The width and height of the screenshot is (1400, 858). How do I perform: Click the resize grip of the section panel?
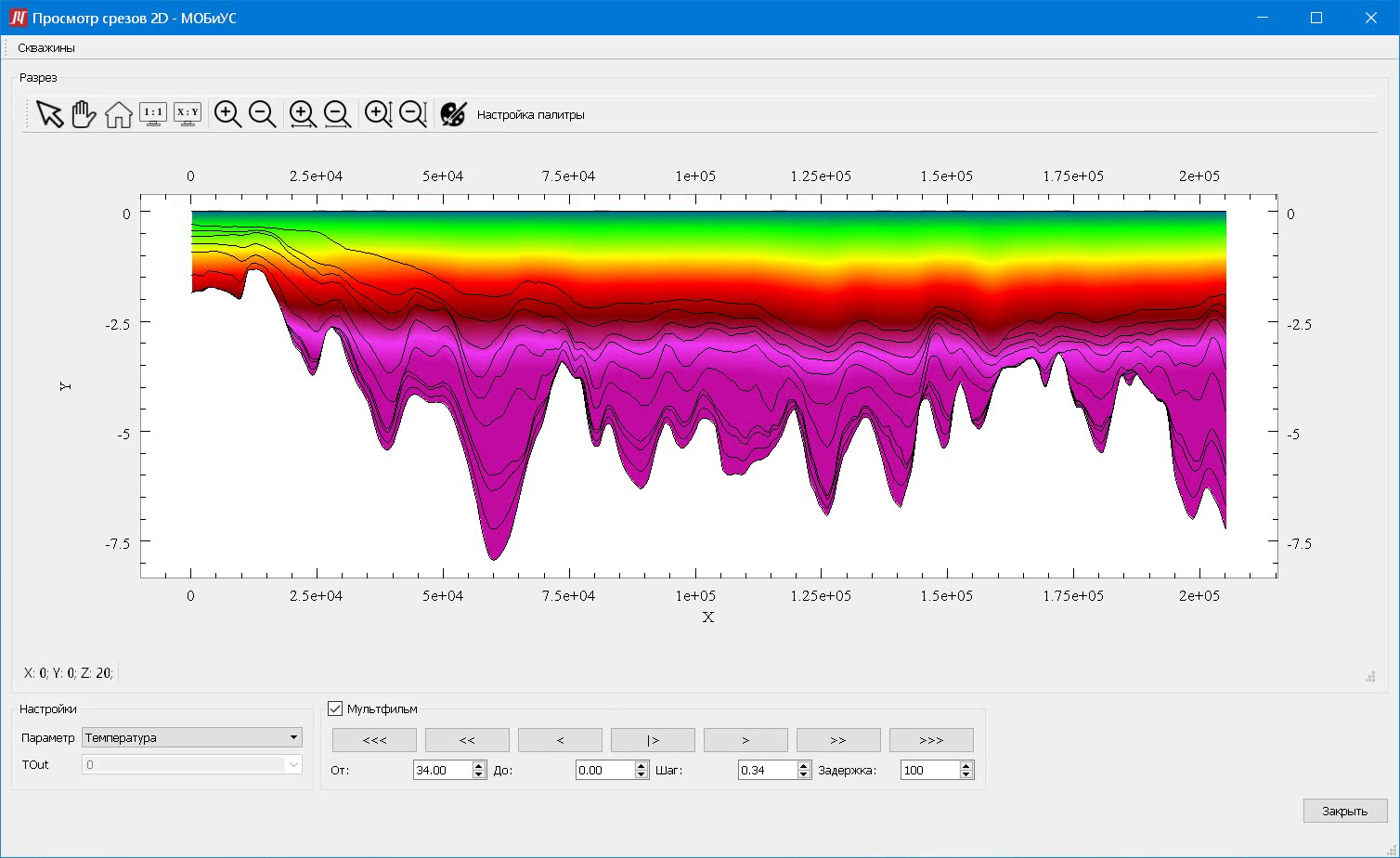pyautogui.click(x=1370, y=677)
